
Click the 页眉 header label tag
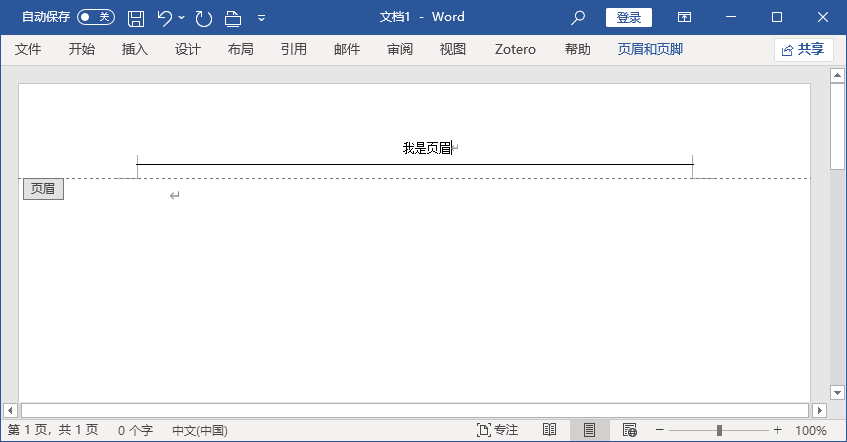[x=43, y=189]
